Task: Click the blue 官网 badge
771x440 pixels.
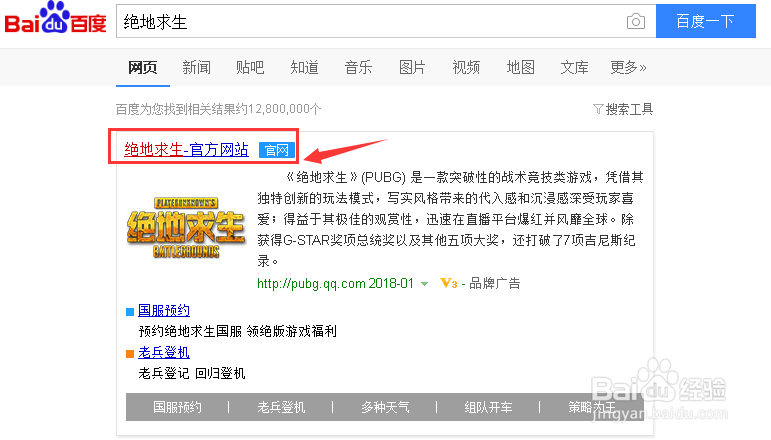Action: [277, 150]
